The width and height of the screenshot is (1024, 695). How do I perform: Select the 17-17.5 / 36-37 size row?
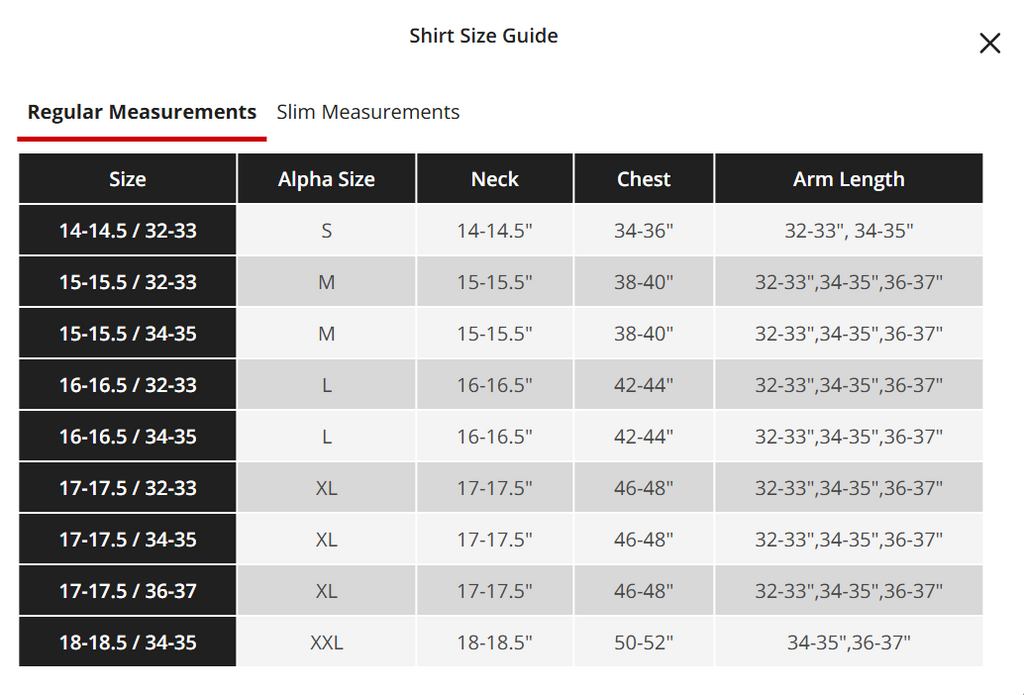pyautogui.click(x=501, y=590)
